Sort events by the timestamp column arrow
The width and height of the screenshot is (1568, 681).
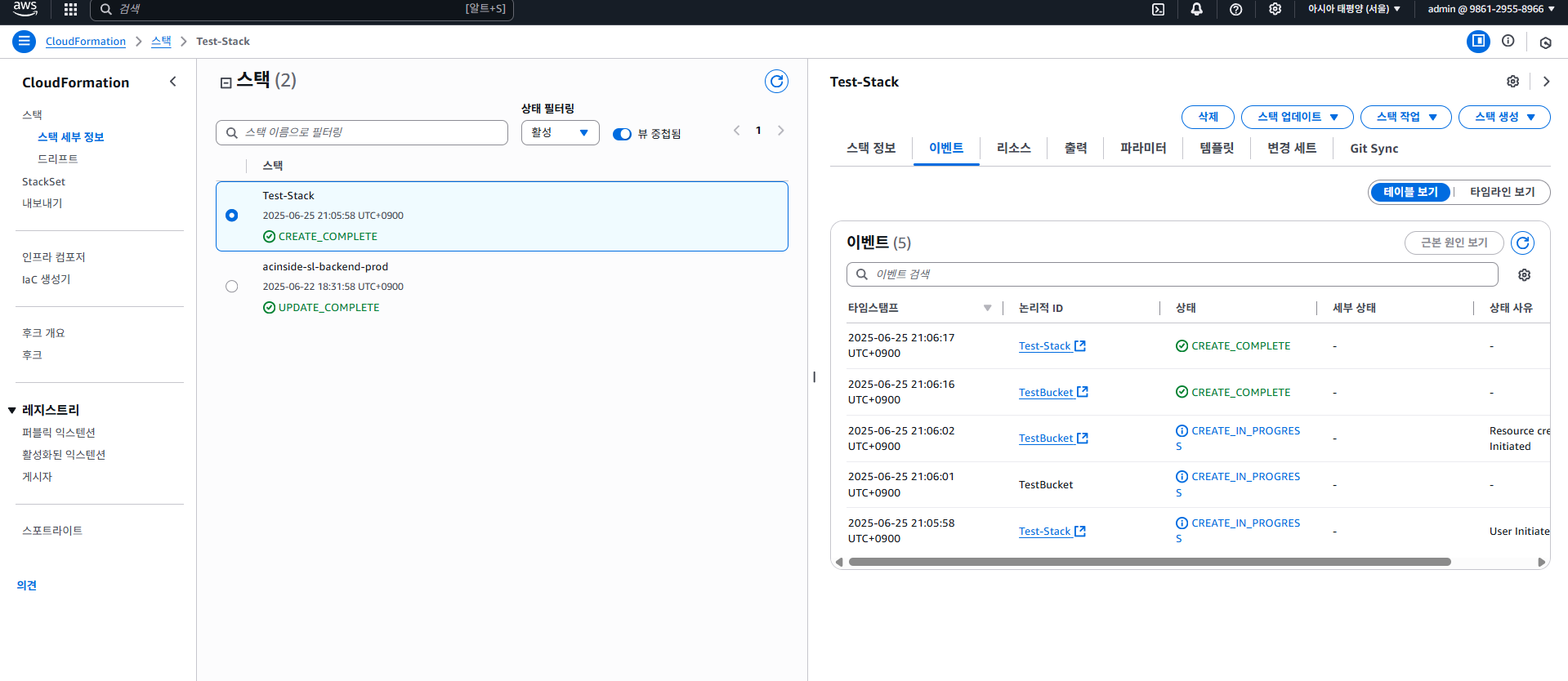click(x=987, y=308)
